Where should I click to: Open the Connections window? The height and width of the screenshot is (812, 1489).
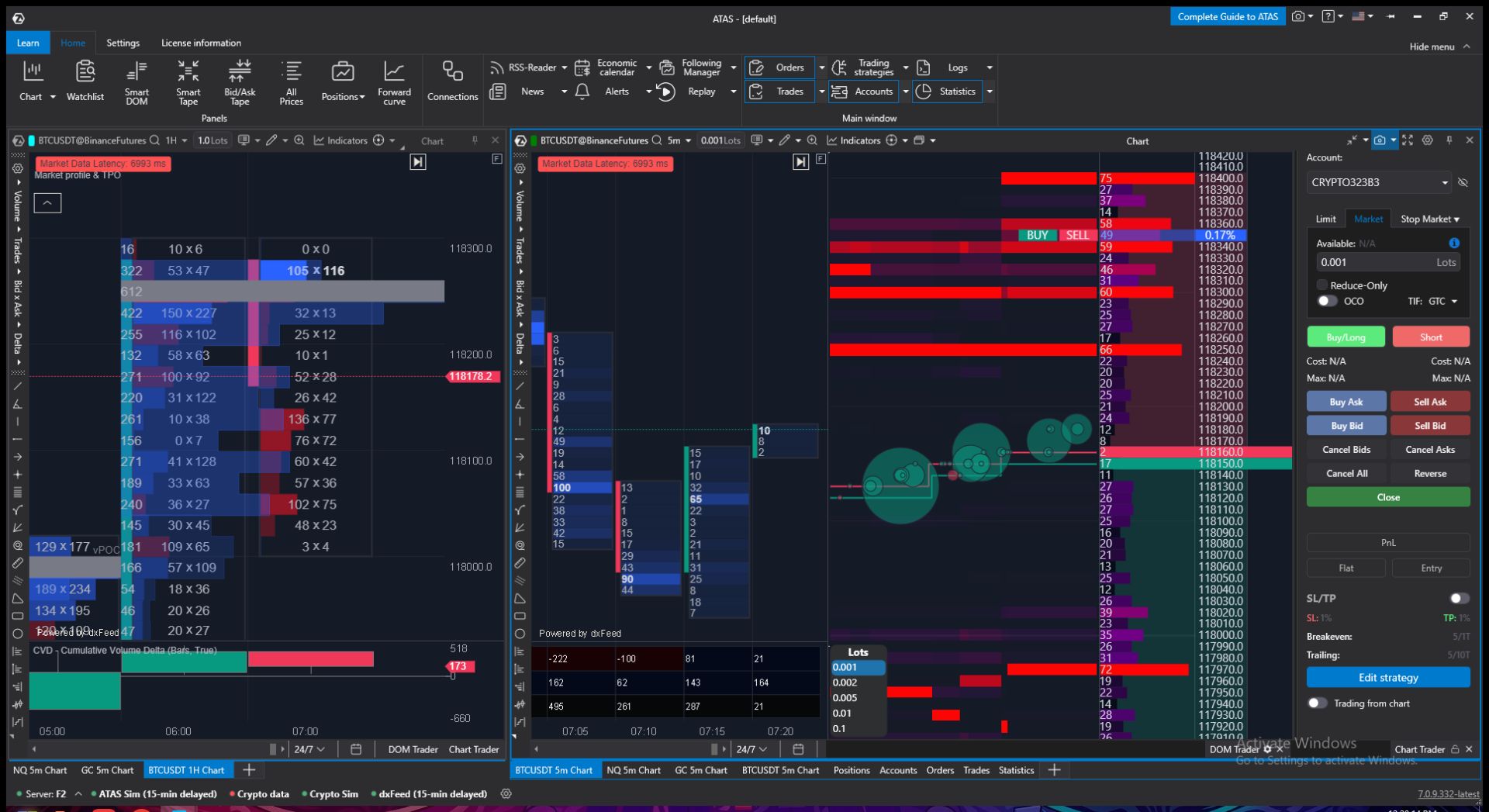point(453,81)
